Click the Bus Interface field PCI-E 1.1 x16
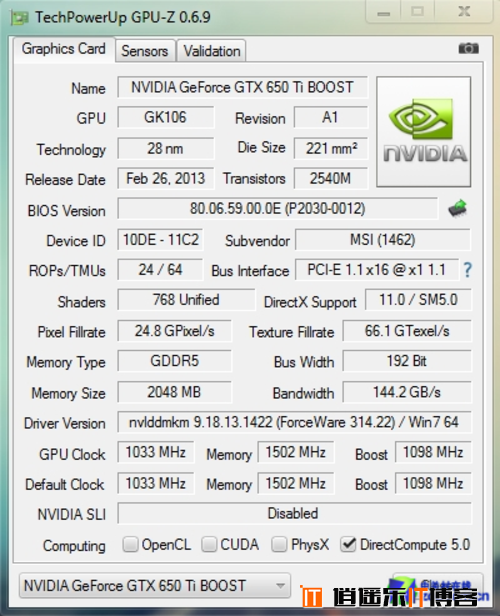This screenshot has height=616, width=500. click(377, 270)
